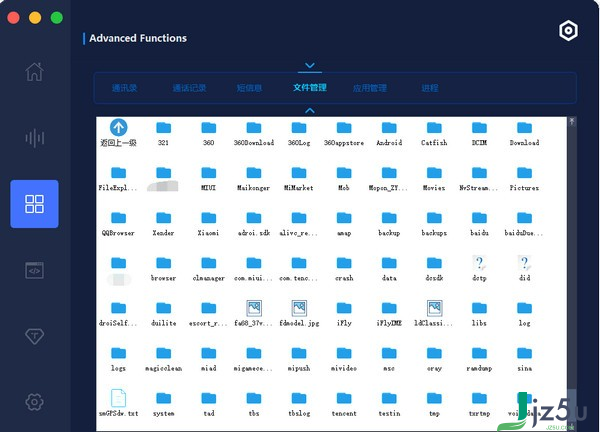Viewport: 600px width, 432px height.
Task: Select the QQBrowser folder
Action: [119, 223]
